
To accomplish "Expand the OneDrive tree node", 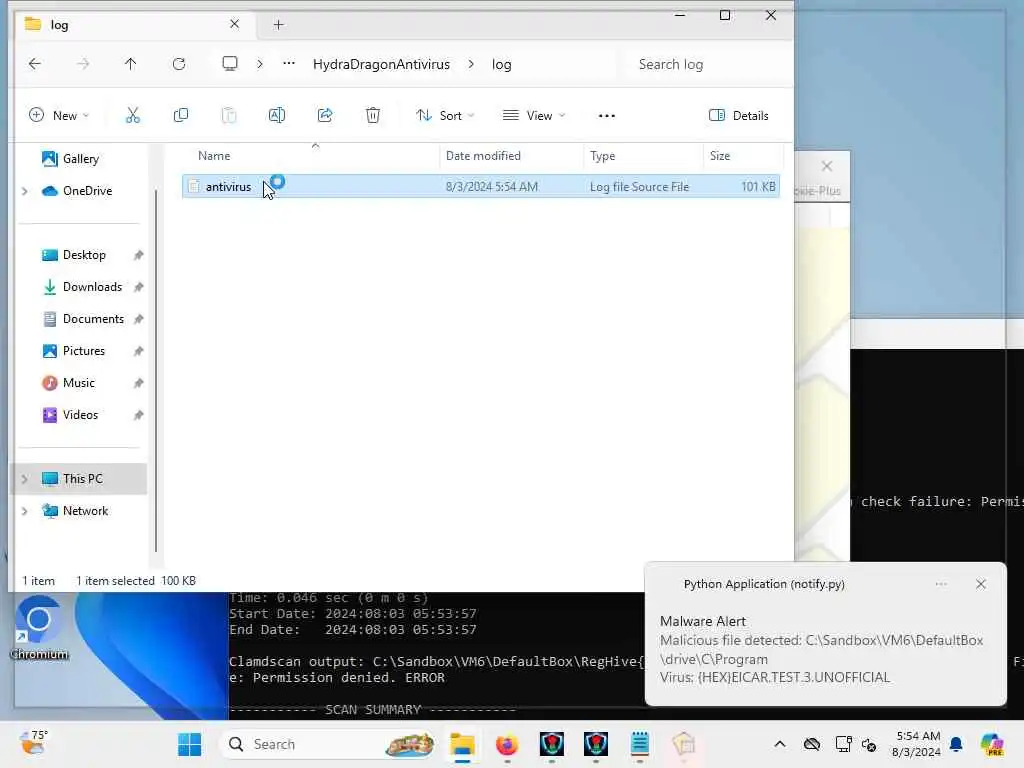I will [25, 191].
